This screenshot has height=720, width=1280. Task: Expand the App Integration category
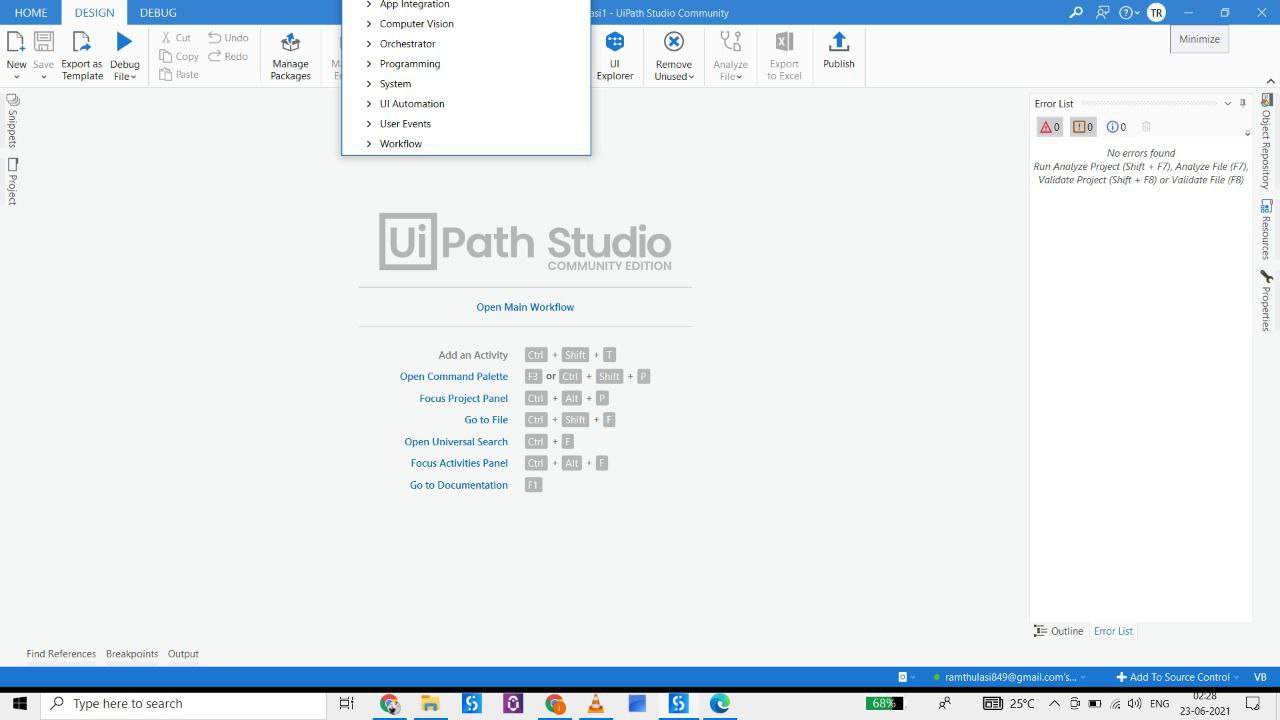coord(369,4)
